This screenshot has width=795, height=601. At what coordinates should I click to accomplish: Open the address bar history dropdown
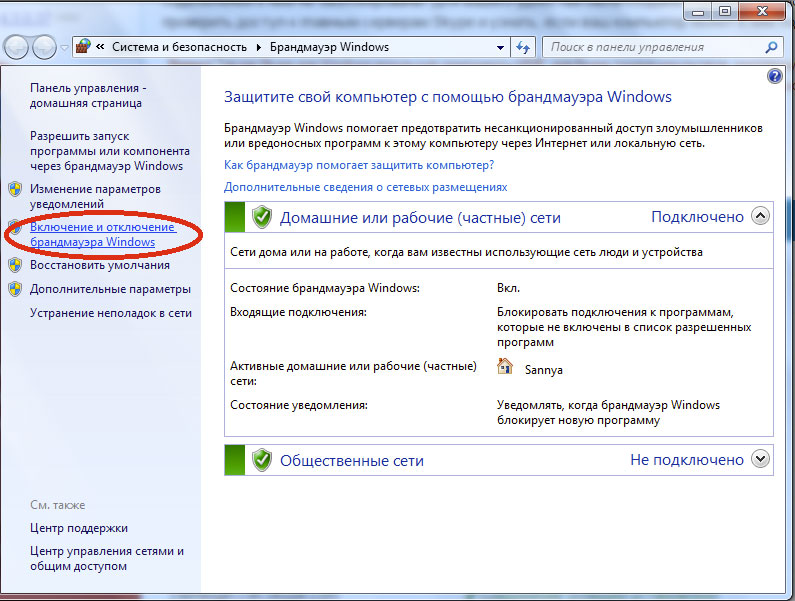point(500,48)
